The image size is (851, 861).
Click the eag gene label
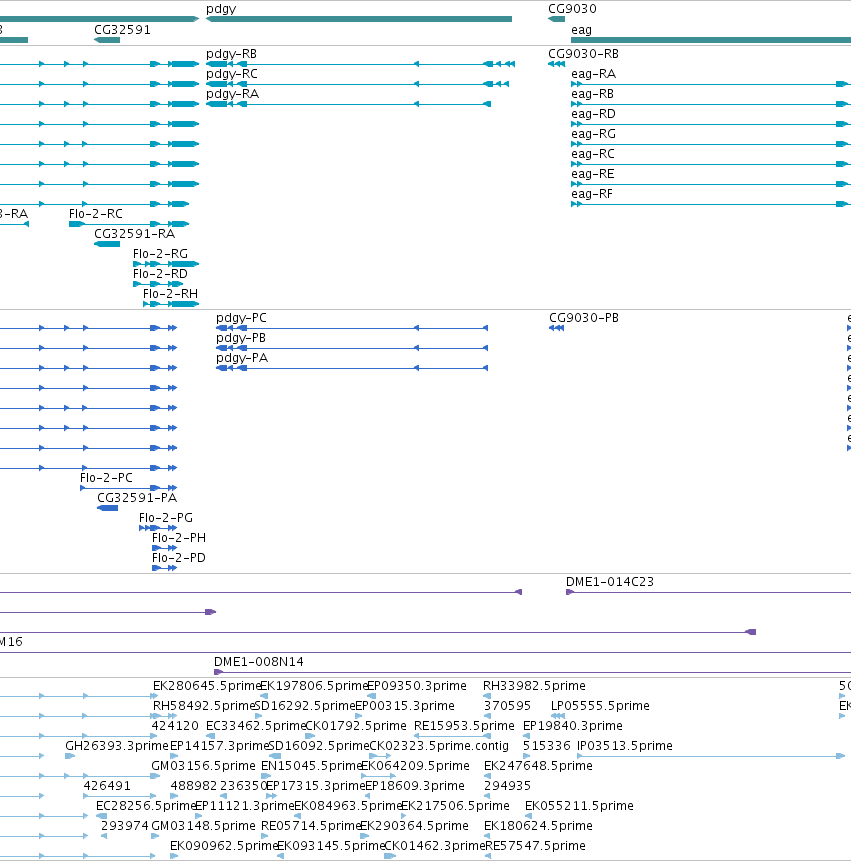581,30
